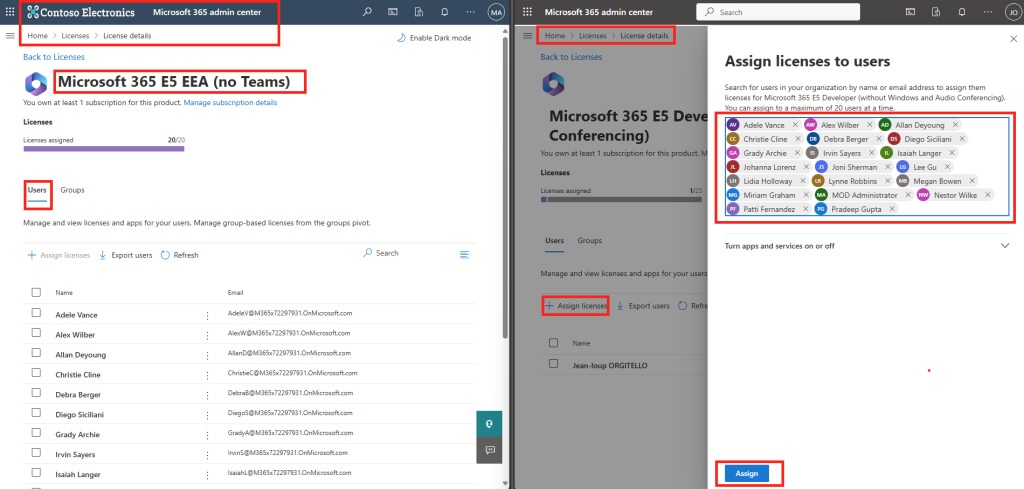This screenshot has height=489, width=1024.
Task: Check the Irvin Sayers row checkbox
Action: coord(37,453)
